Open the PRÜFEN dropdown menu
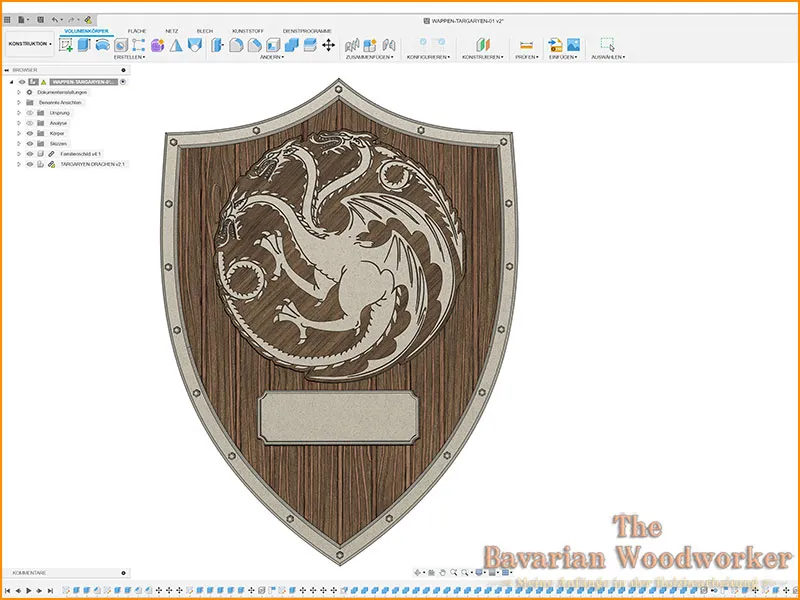 point(527,57)
